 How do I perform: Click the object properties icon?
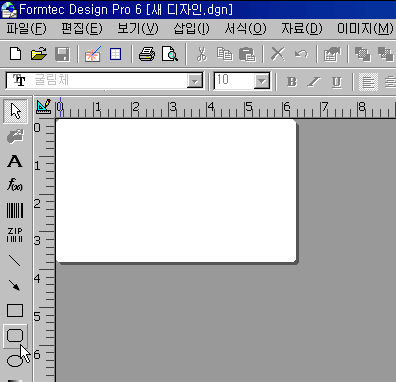click(x=332, y=54)
